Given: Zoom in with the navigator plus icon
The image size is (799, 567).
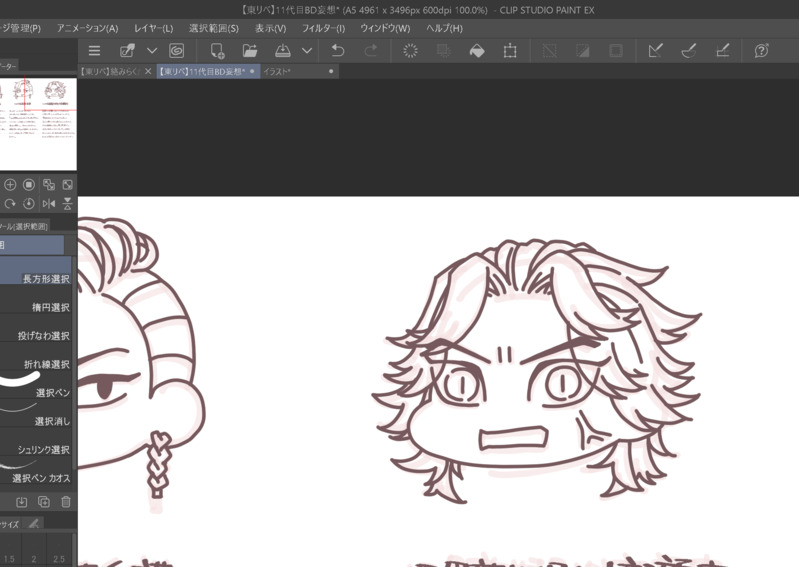Looking at the screenshot, I should point(10,184).
